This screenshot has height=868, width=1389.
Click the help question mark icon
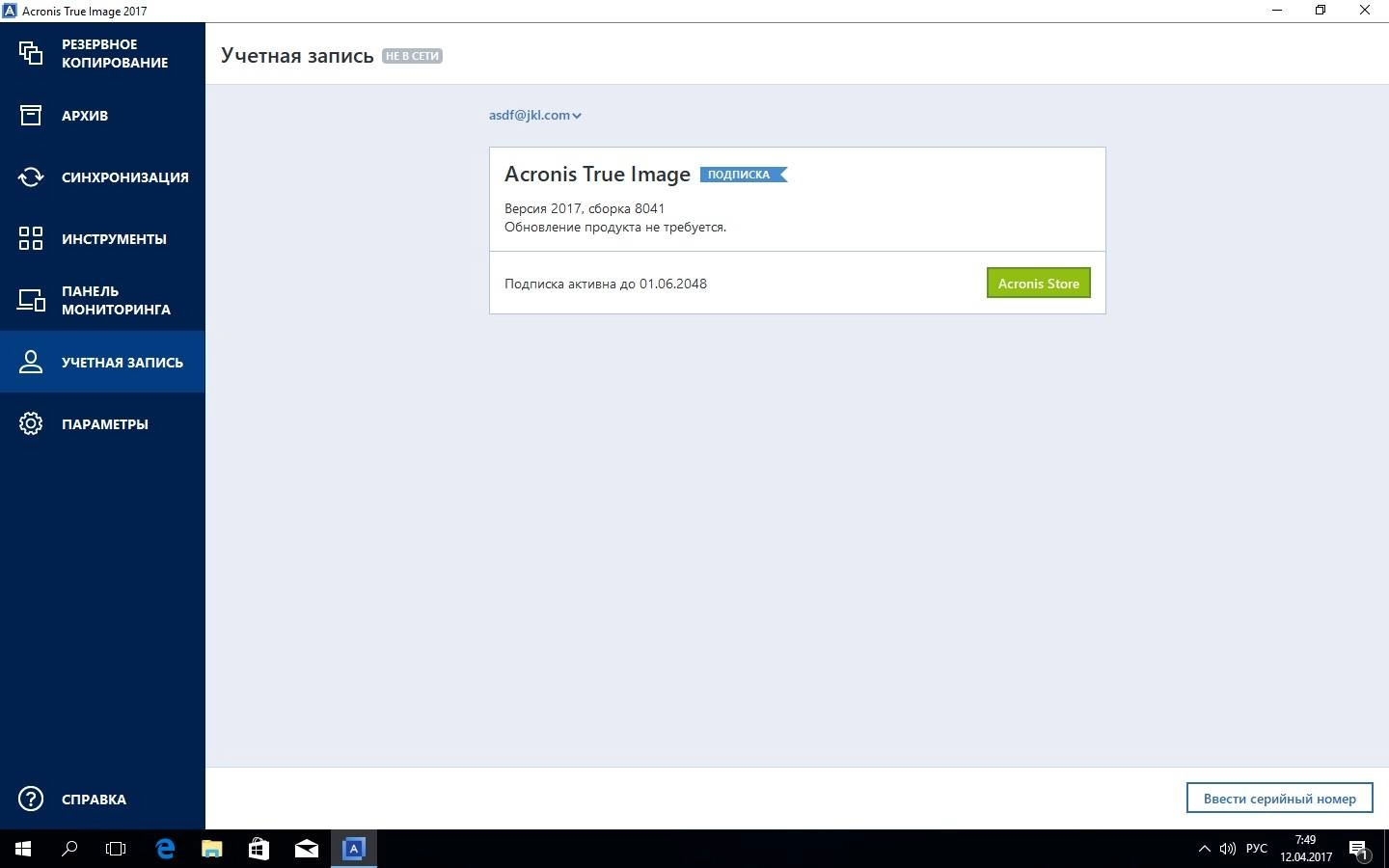tap(31, 799)
